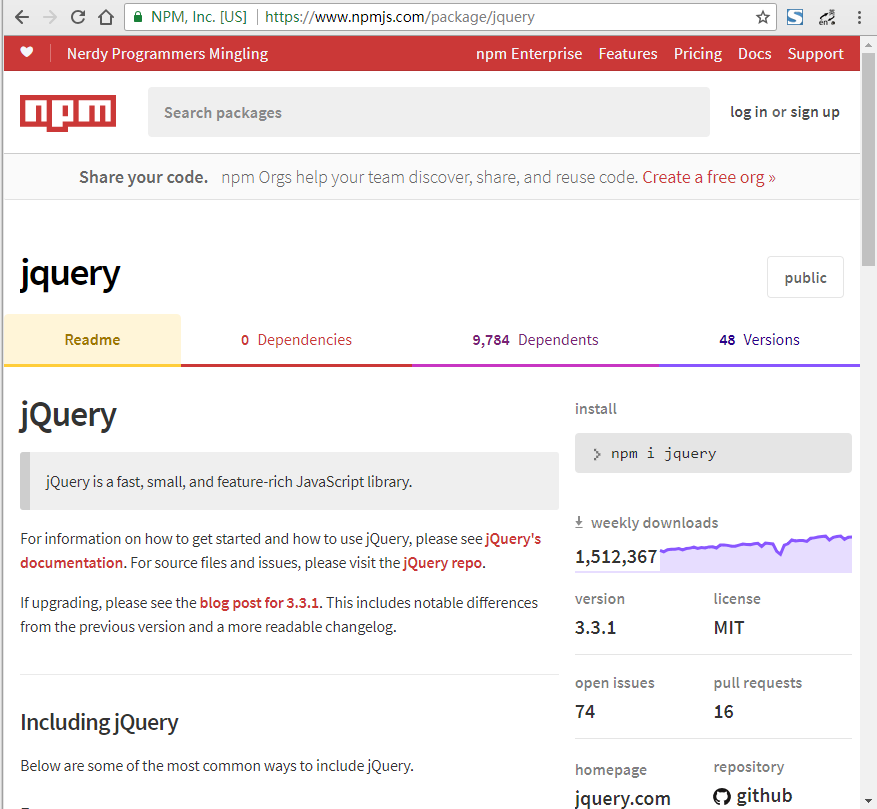Screen dimensions: 877x809
Task: Open the Chrome three-dot menu
Action: [859, 17]
